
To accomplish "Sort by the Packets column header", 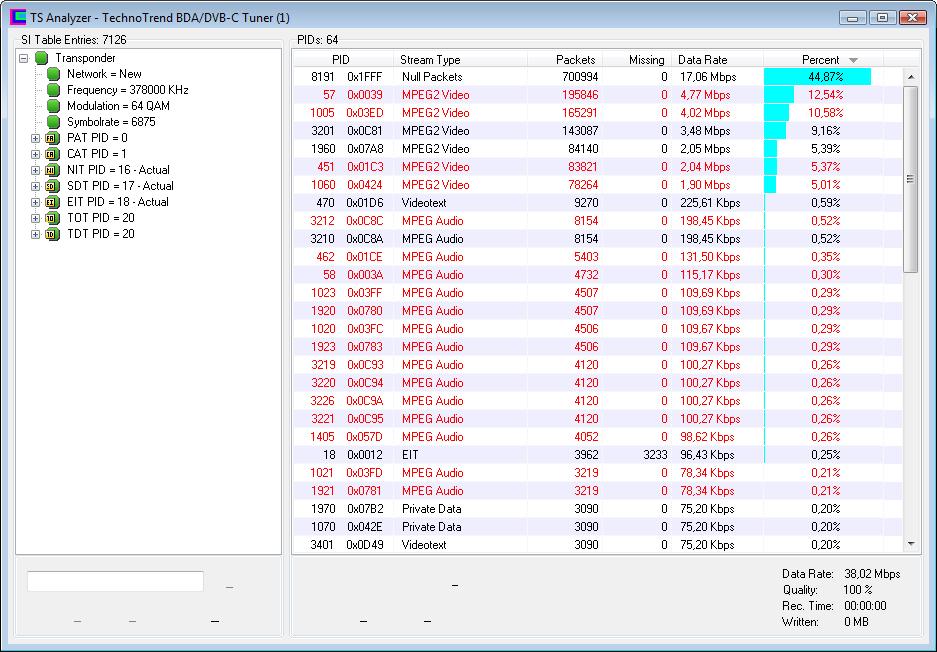I will pyautogui.click(x=565, y=60).
